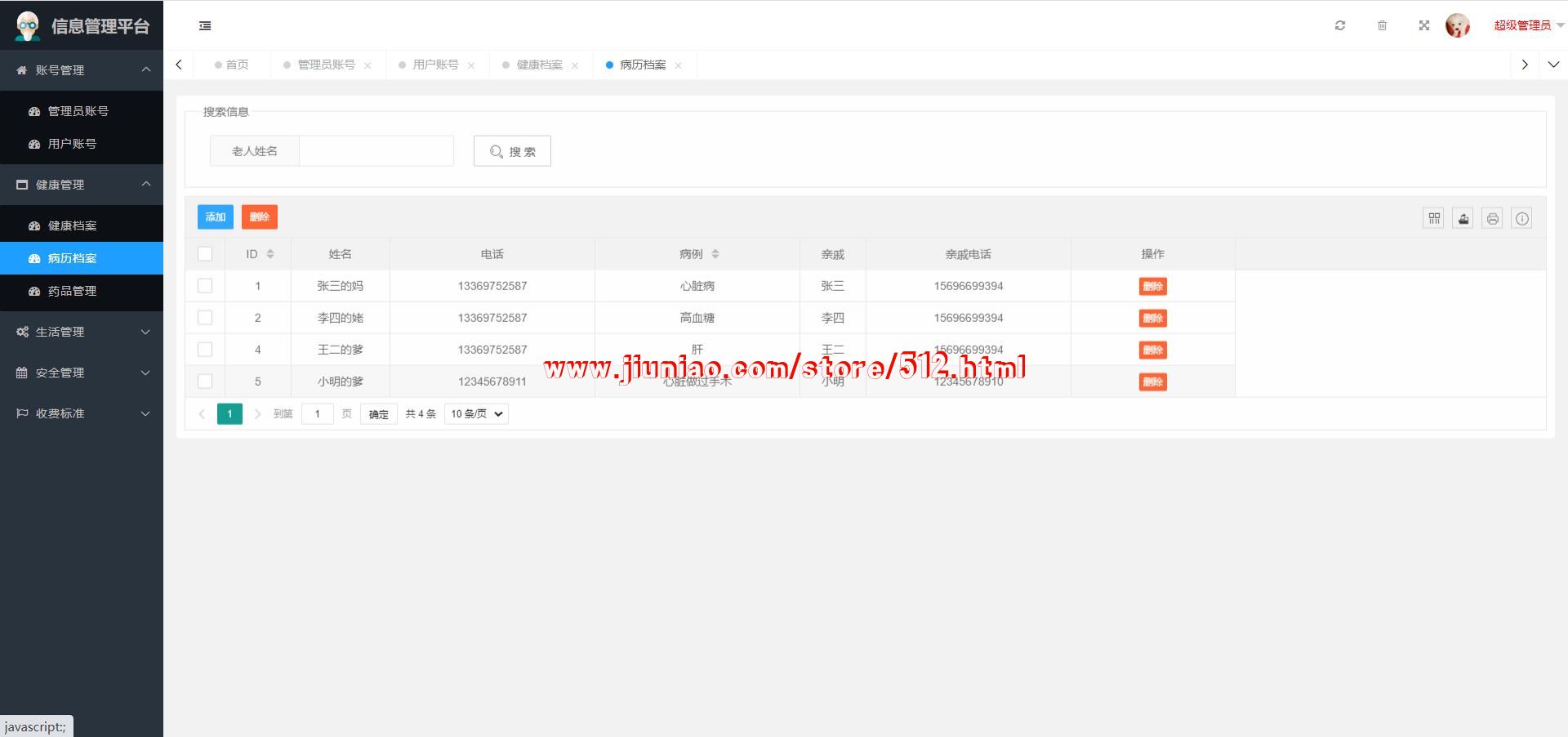This screenshot has height=737, width=1568.
Task: Click the table print icon
Action: pos(1493,218)
